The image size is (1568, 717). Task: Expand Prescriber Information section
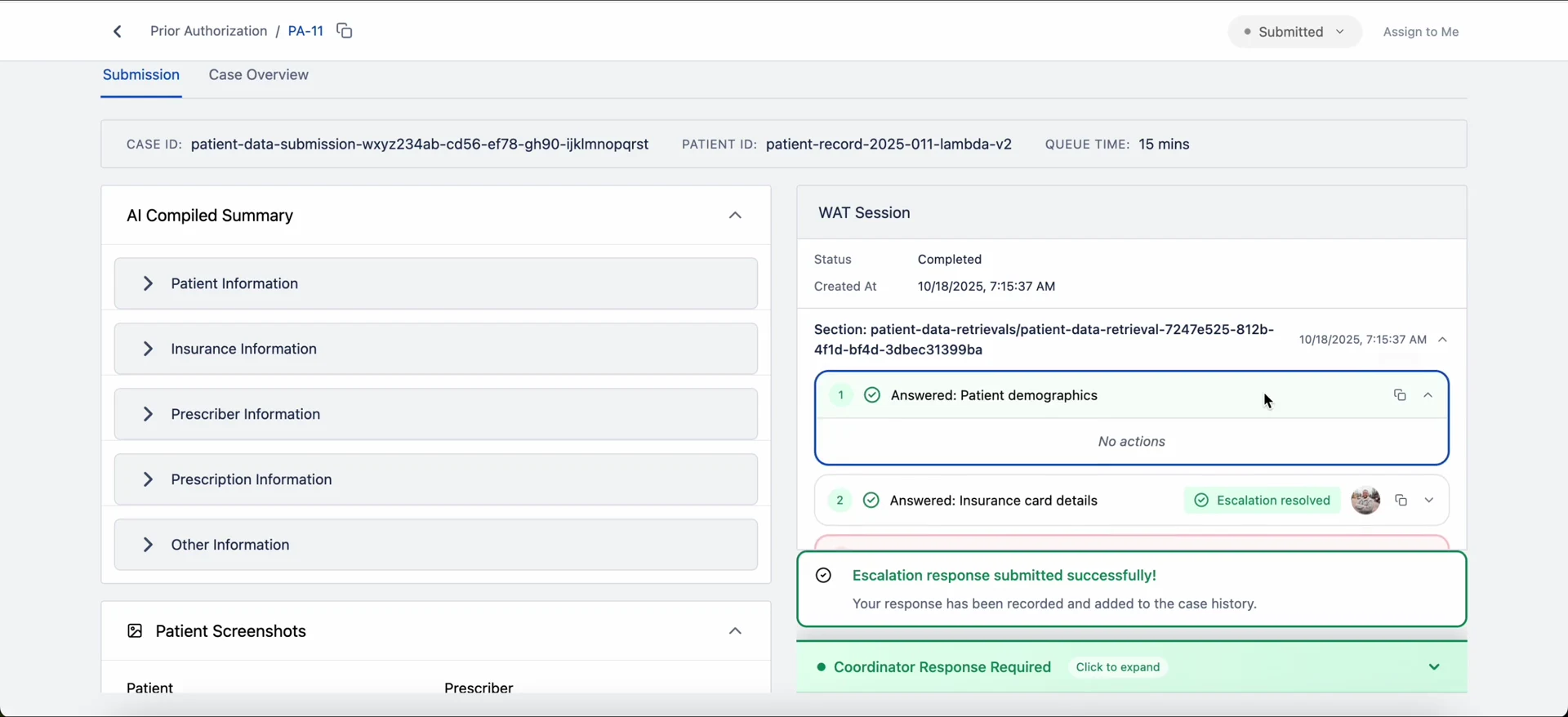click(436, 414)
